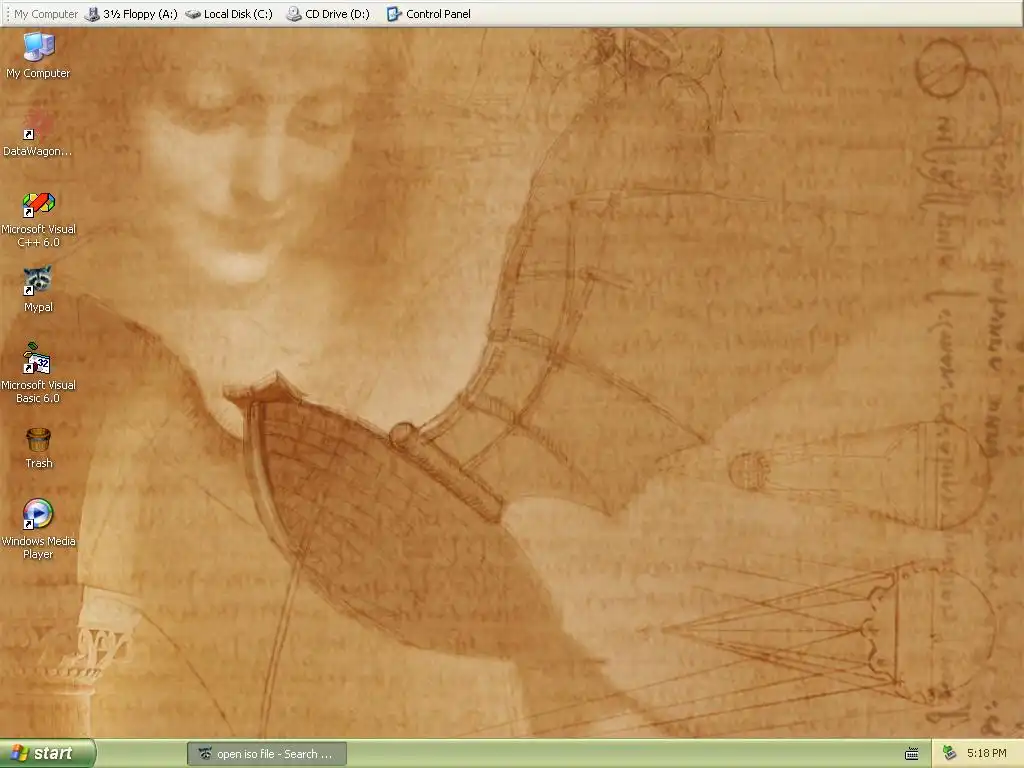Image resolution: width=1024 pixels, height=768 pixels.
Task: Select the Windows Media Player shortcut
Action: [x=39, y=529]
